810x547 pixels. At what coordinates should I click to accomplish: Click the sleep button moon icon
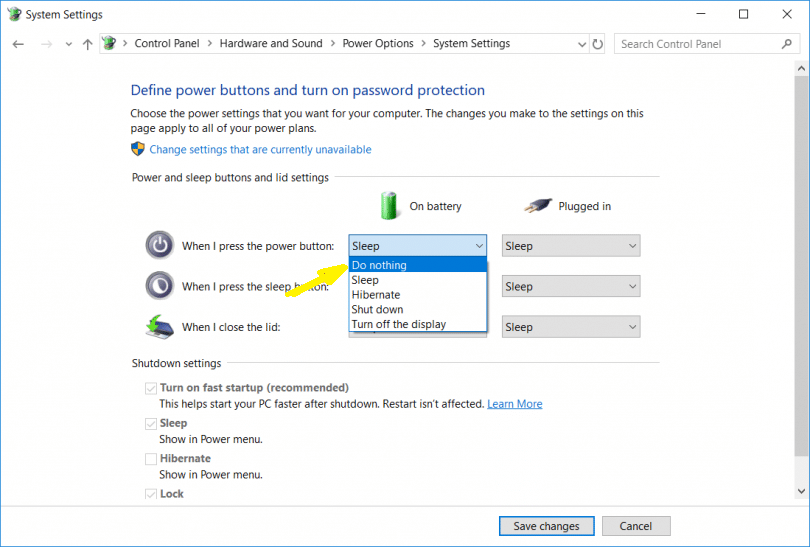pyautogui.click(x=160, y=285)
